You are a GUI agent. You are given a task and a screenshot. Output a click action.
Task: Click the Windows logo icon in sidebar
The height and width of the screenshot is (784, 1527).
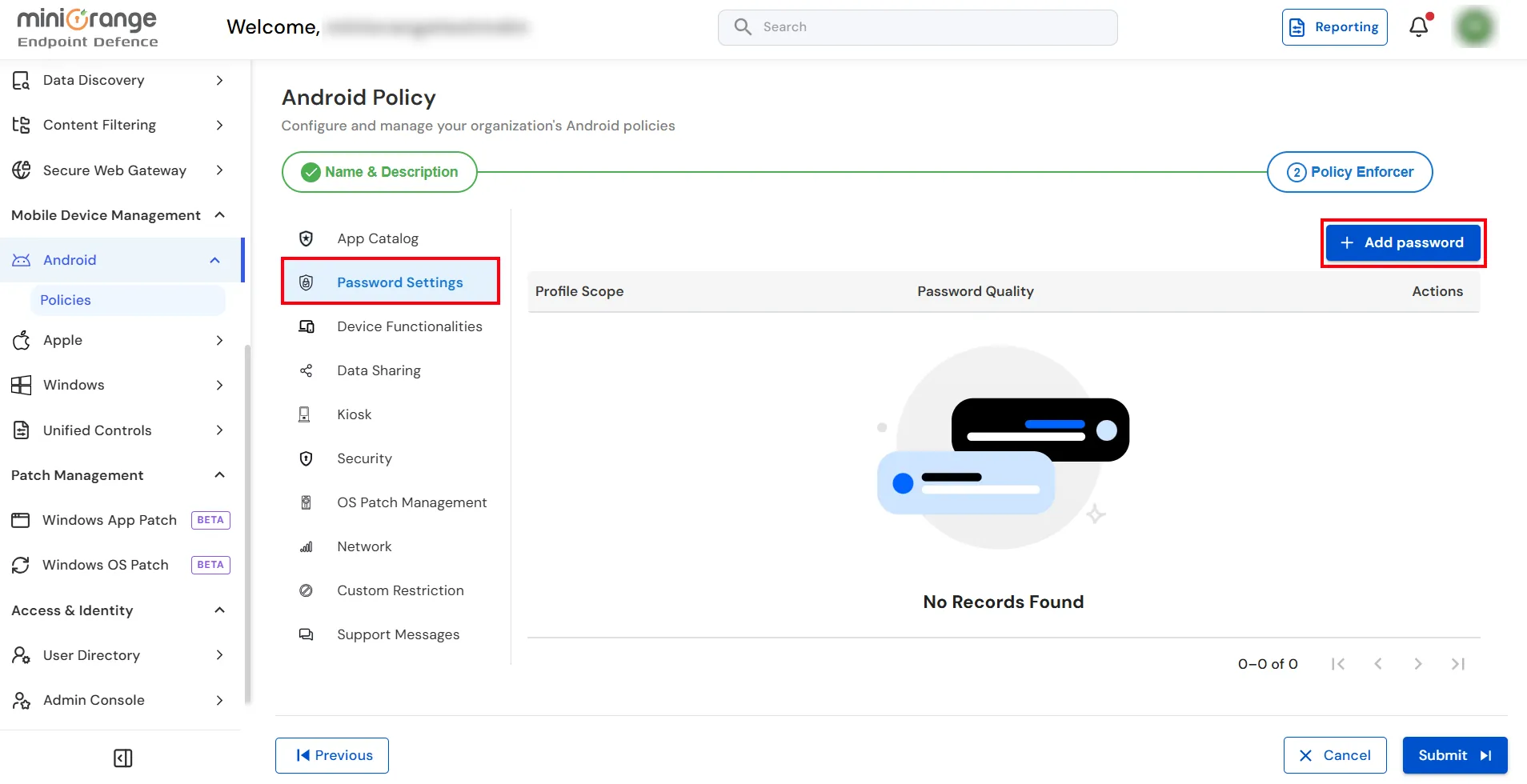22,385
